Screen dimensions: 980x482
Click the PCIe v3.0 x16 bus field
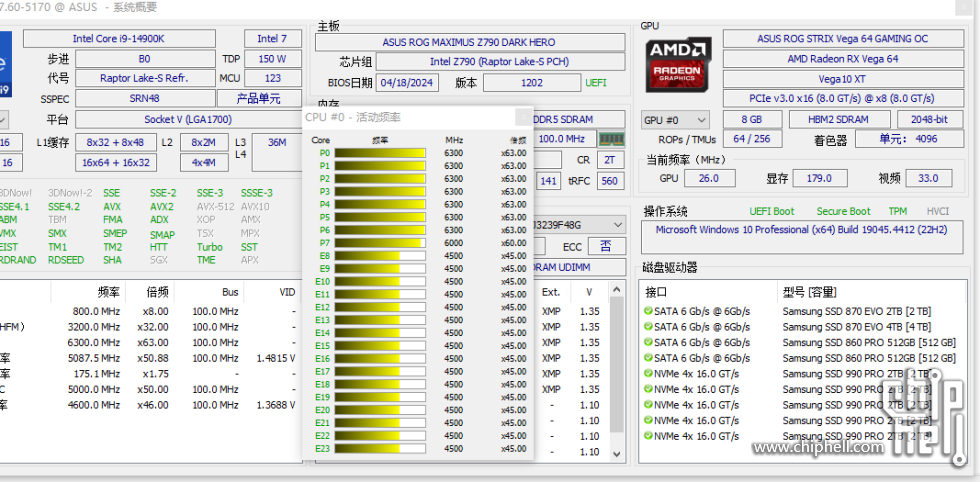(842, 99)
